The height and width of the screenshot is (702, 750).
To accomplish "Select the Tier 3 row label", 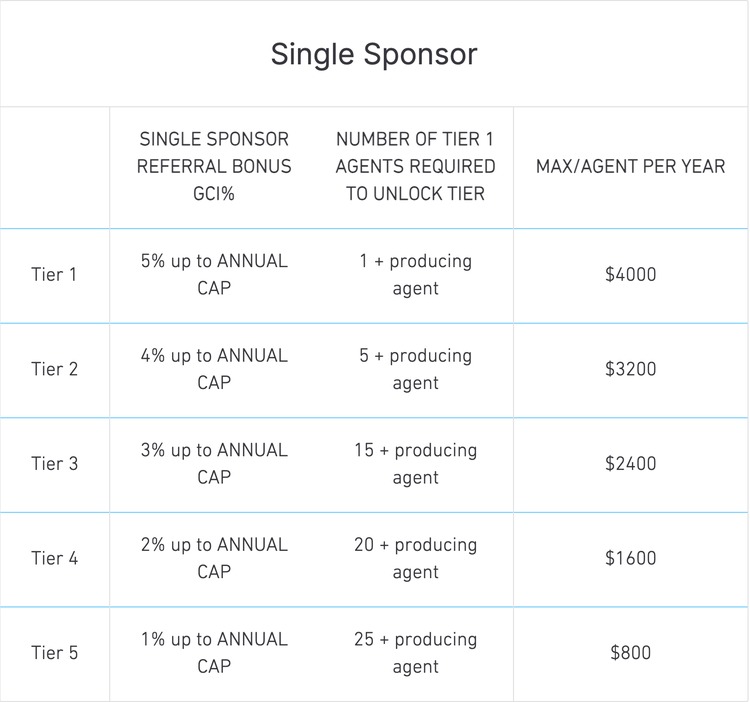I will [54, 464].
